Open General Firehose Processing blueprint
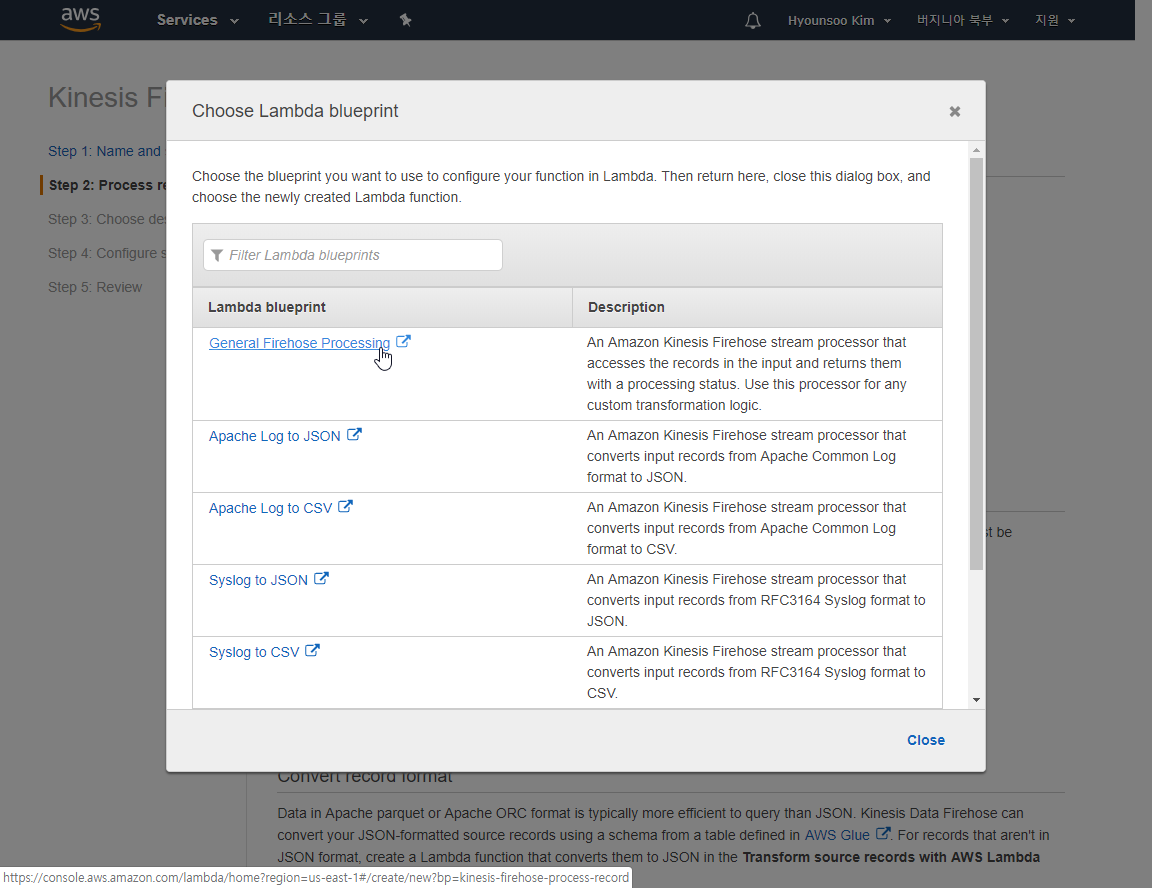1152x888 pixels. coord(299,343)
